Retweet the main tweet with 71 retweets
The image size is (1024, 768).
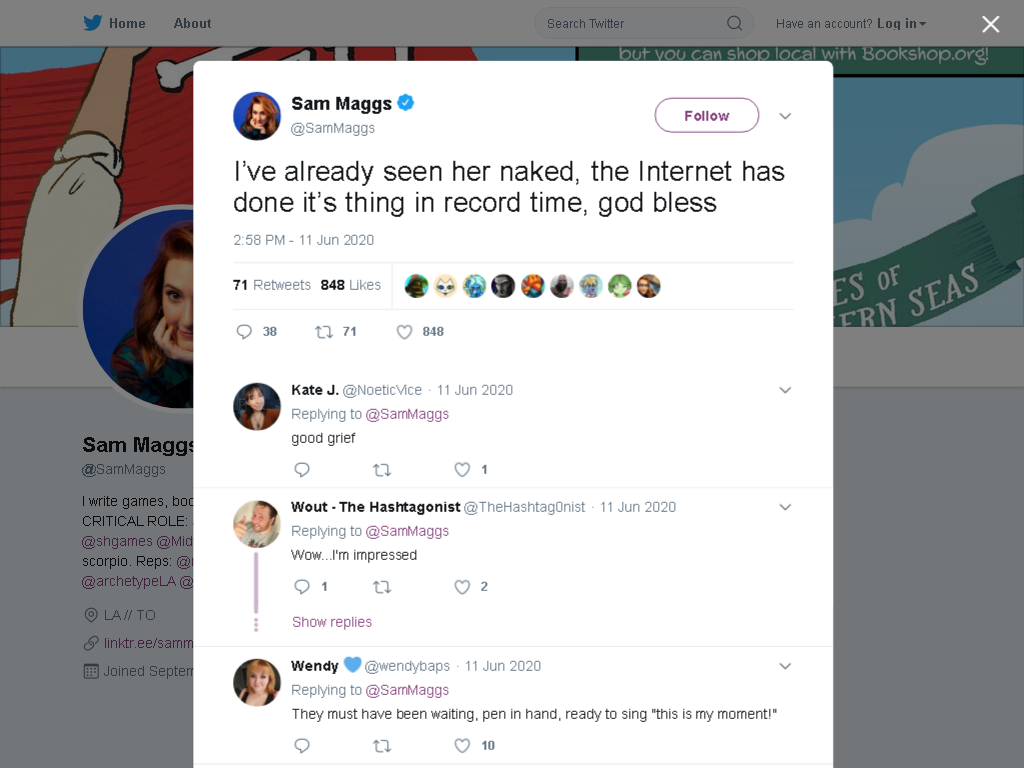pyautogui.click(x=324, y=332)
